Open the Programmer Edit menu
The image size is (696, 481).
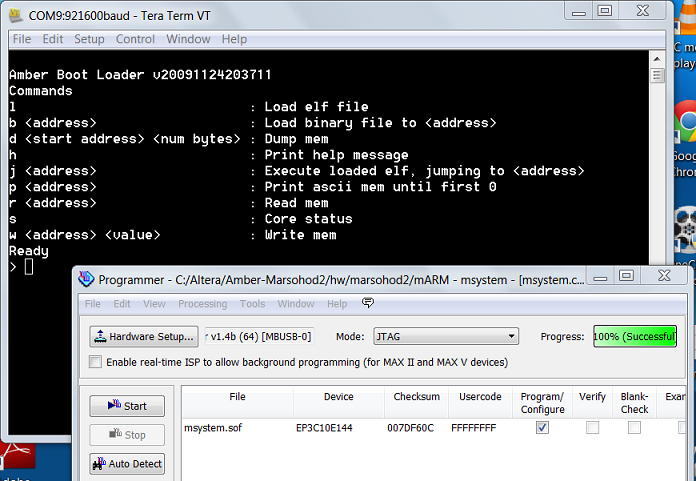122,304
